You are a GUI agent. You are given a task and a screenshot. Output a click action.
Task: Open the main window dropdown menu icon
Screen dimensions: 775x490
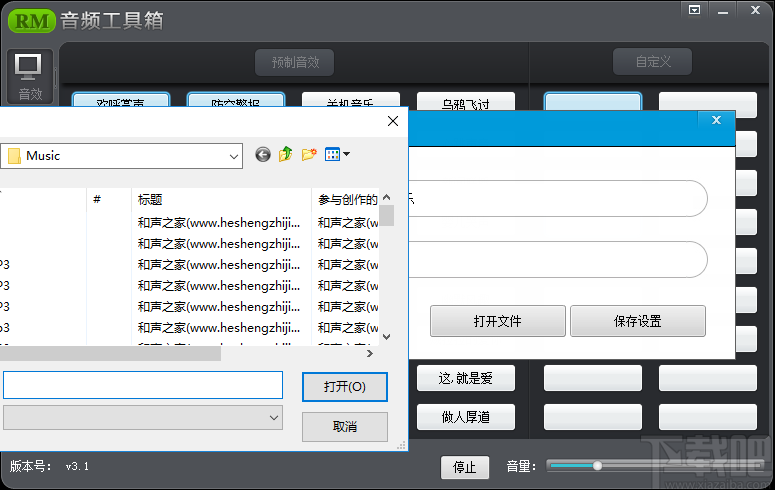[x=694, y=10]
